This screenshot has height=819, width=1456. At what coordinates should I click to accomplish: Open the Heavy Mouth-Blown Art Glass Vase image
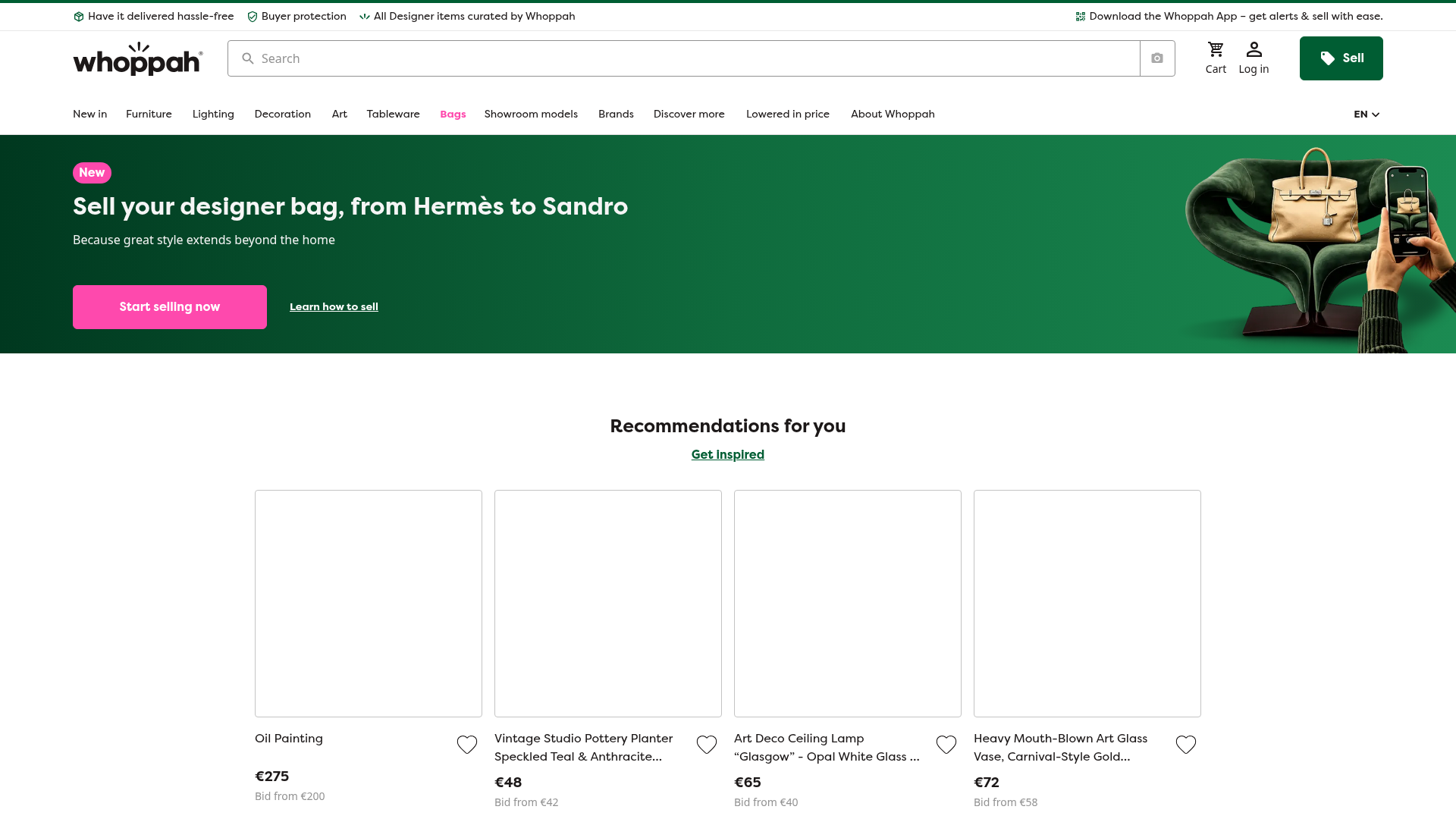pyautogui.click(x=1087, y=604)
